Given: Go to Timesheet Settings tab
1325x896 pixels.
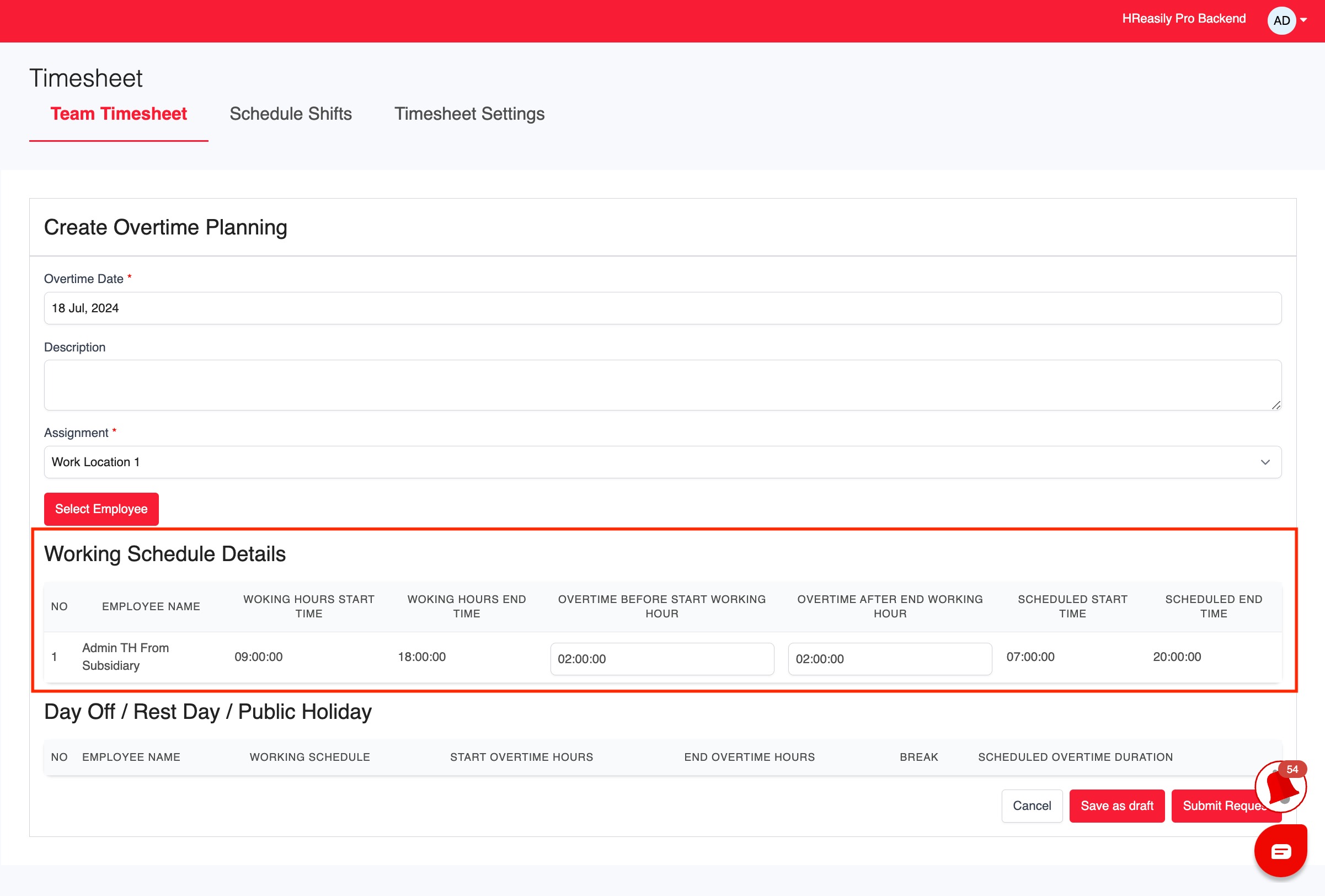Looking at the screenshot, I should coord(469,114).
